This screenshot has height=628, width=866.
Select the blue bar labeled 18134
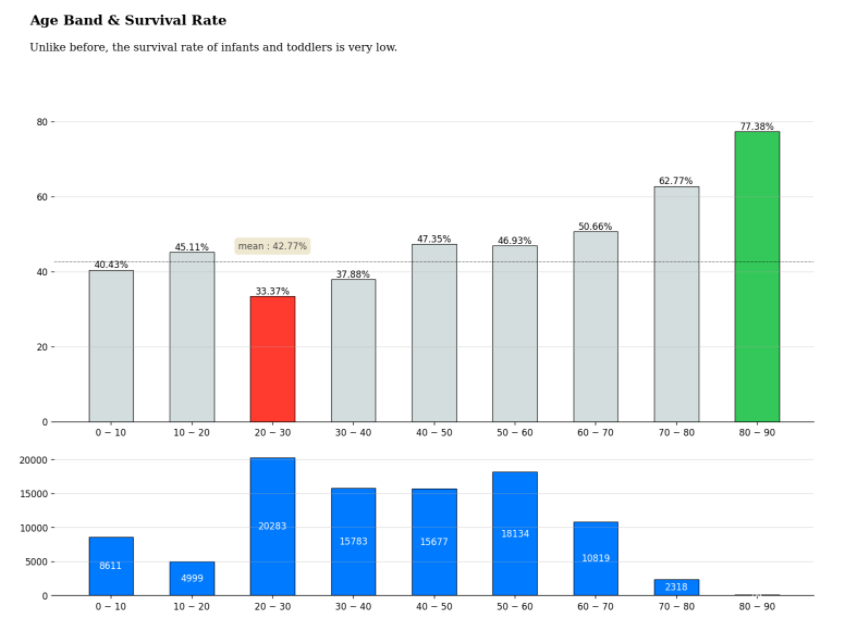pyautogui.click(x=515, y=534)
